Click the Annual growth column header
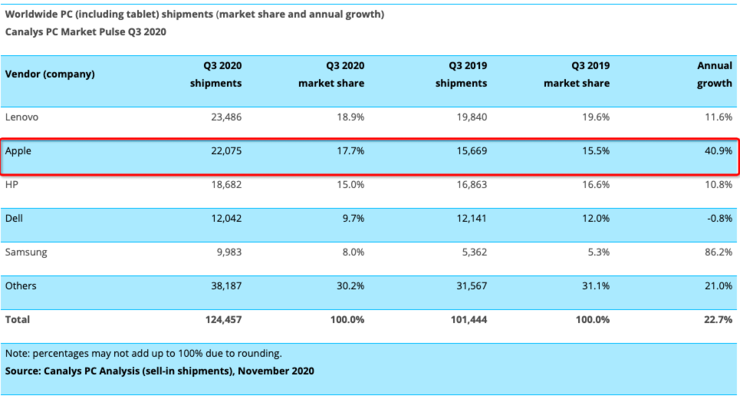The height and width of the screenshot is (399, 740). click(x=715, y=74)
